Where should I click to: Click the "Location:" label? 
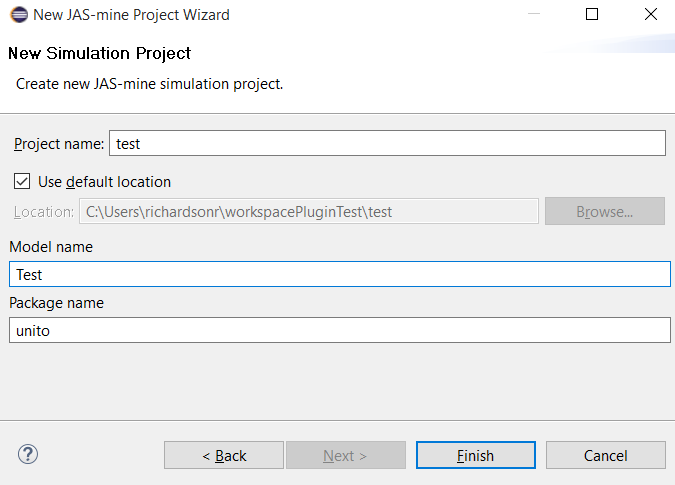(43, 212)
